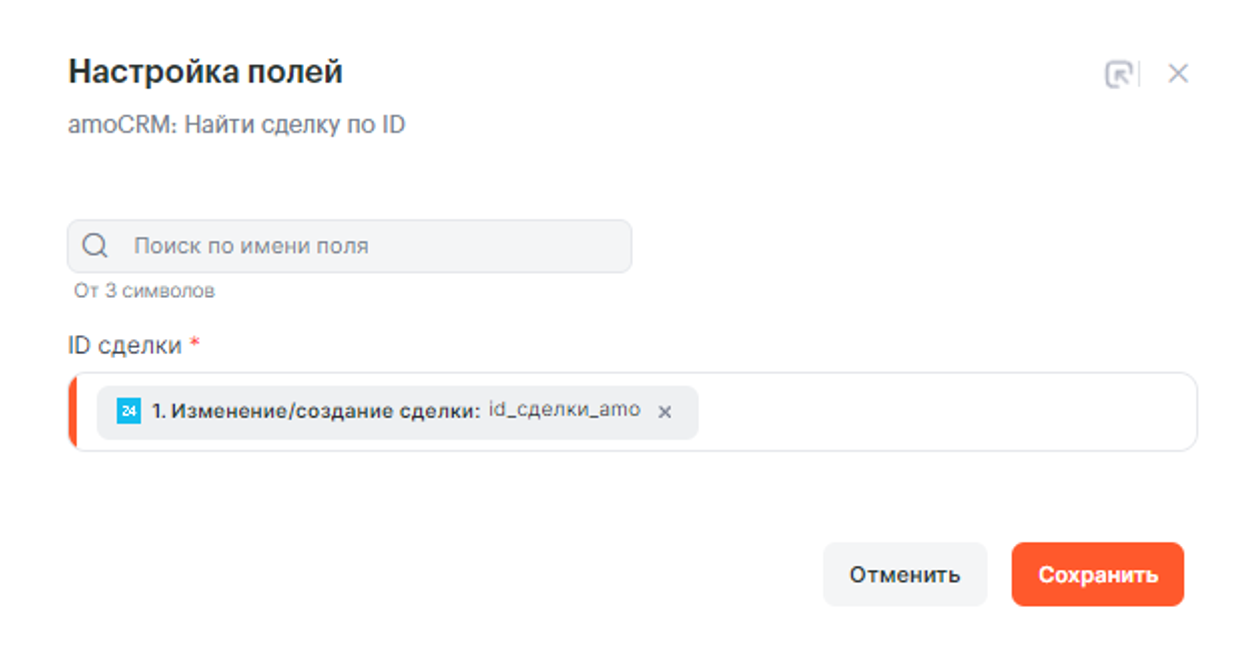Click the amoCRM: Найти сделку по ID subtitle
The image size is (1260, 646).
(236, 126)
